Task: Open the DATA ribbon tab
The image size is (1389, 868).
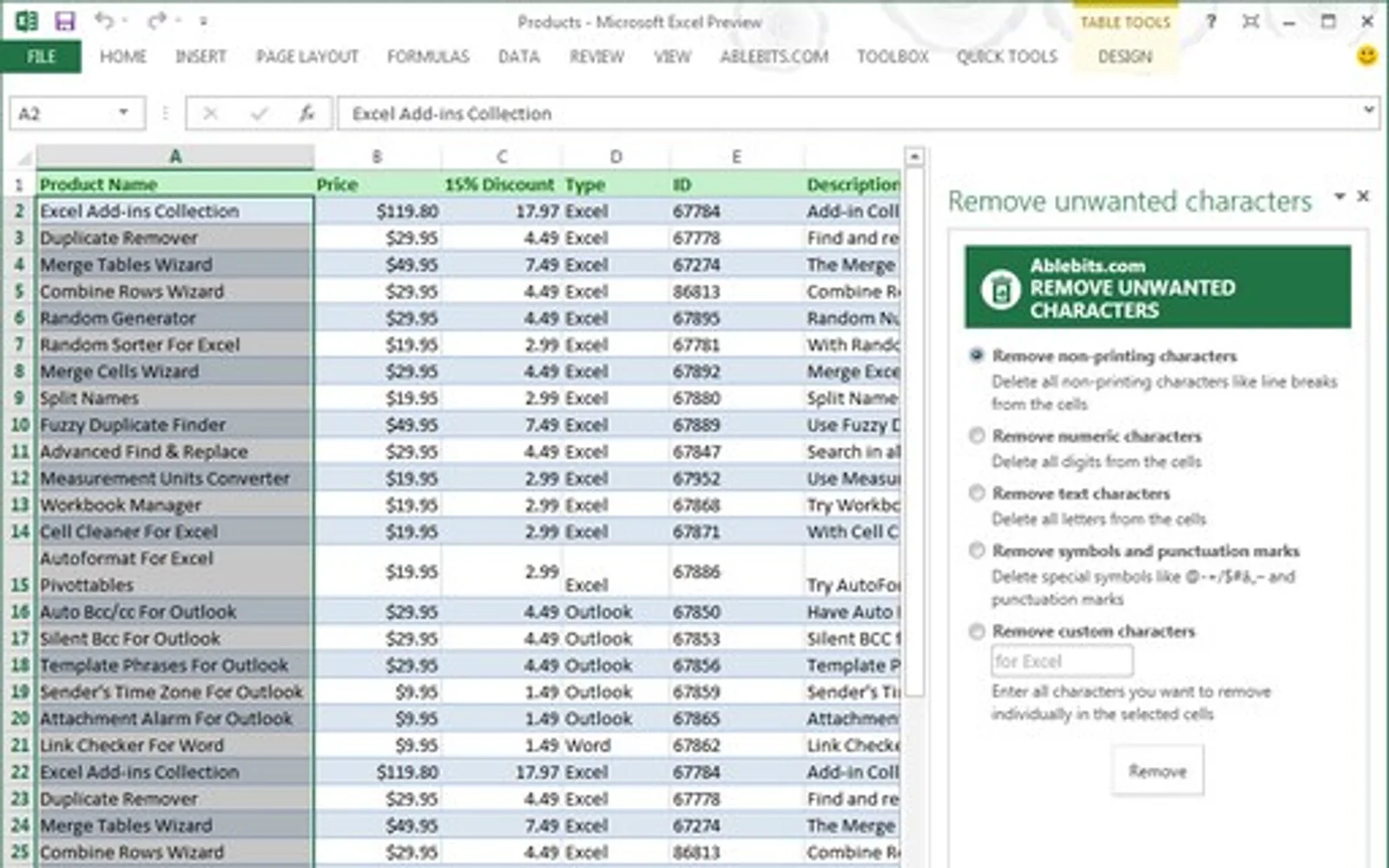Action: tap(519, 56)
